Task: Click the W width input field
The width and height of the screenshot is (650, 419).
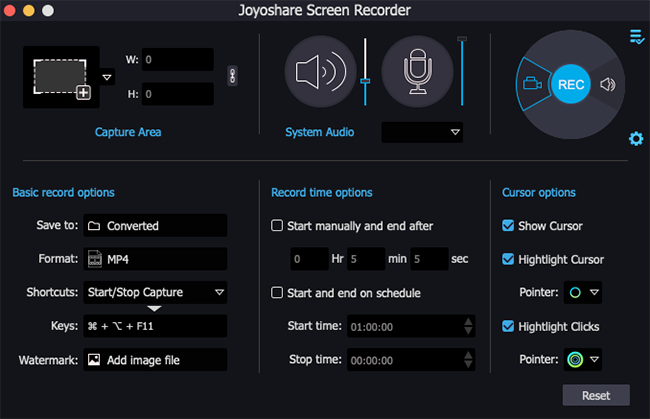Action: (x=178, y=60)
